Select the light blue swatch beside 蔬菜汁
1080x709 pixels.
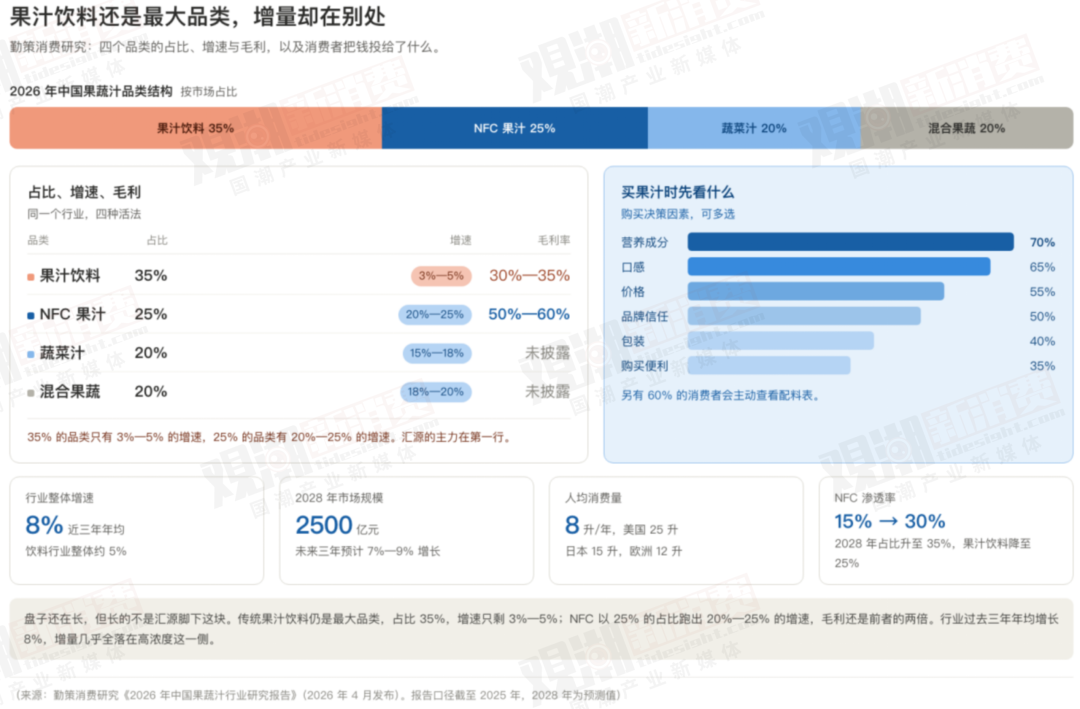[x=30, y=354]
